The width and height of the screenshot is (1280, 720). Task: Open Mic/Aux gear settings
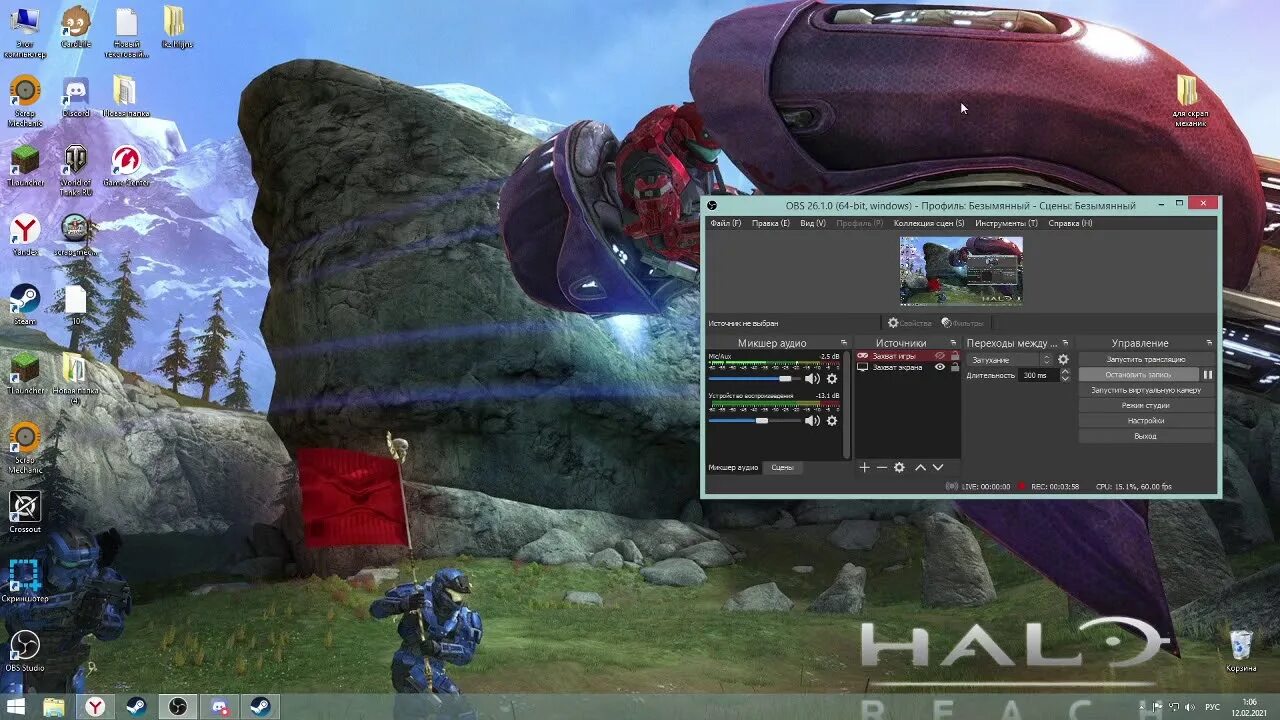pos(832,379)
